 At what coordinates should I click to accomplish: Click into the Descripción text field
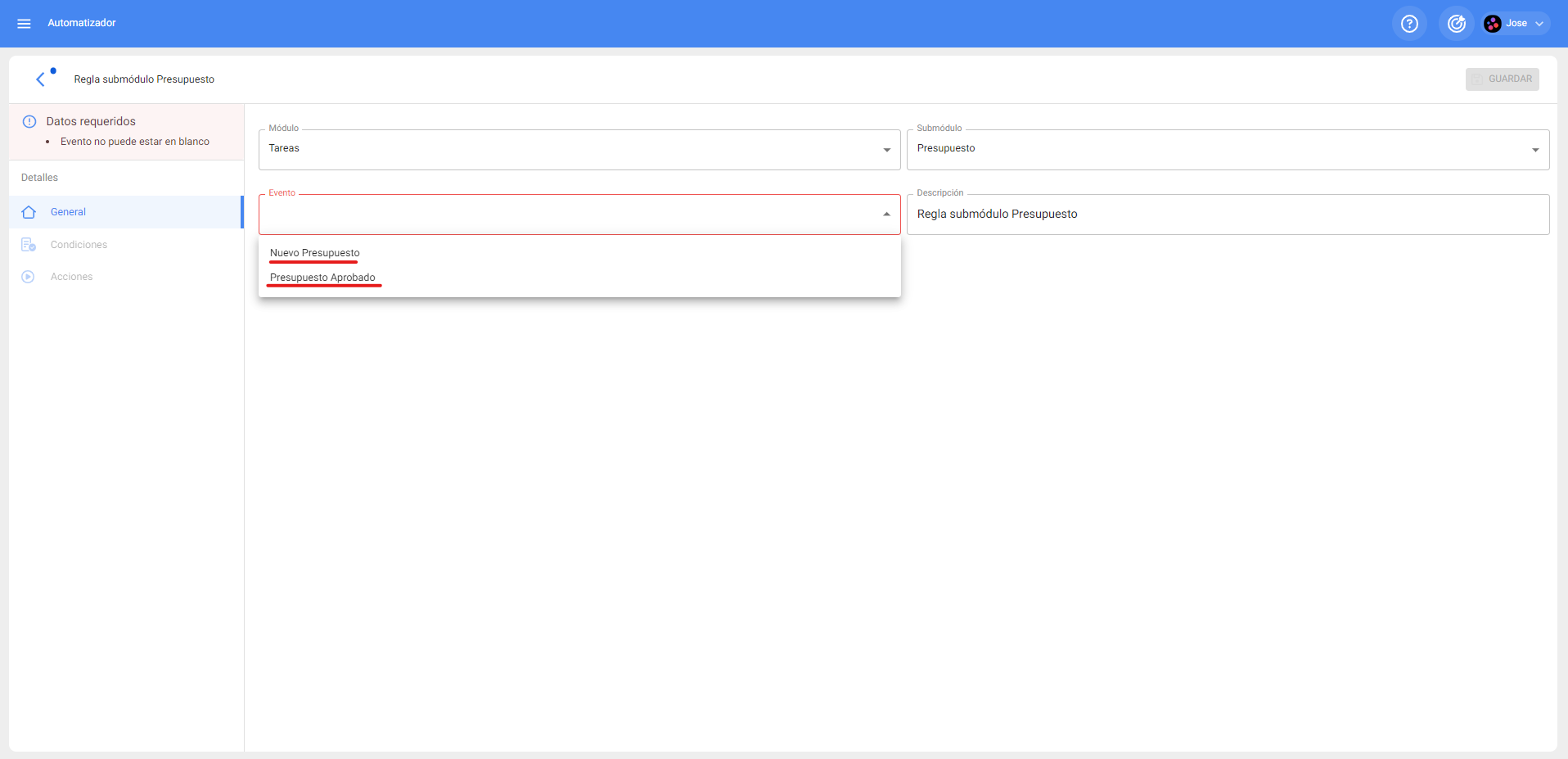tap(1228, 215)
